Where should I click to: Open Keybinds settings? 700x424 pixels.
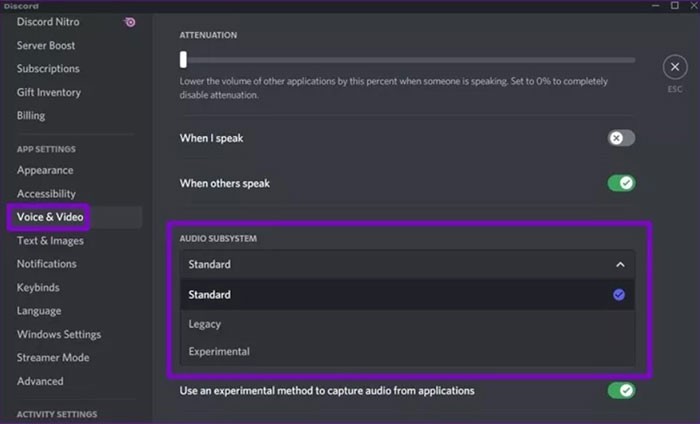39,287
